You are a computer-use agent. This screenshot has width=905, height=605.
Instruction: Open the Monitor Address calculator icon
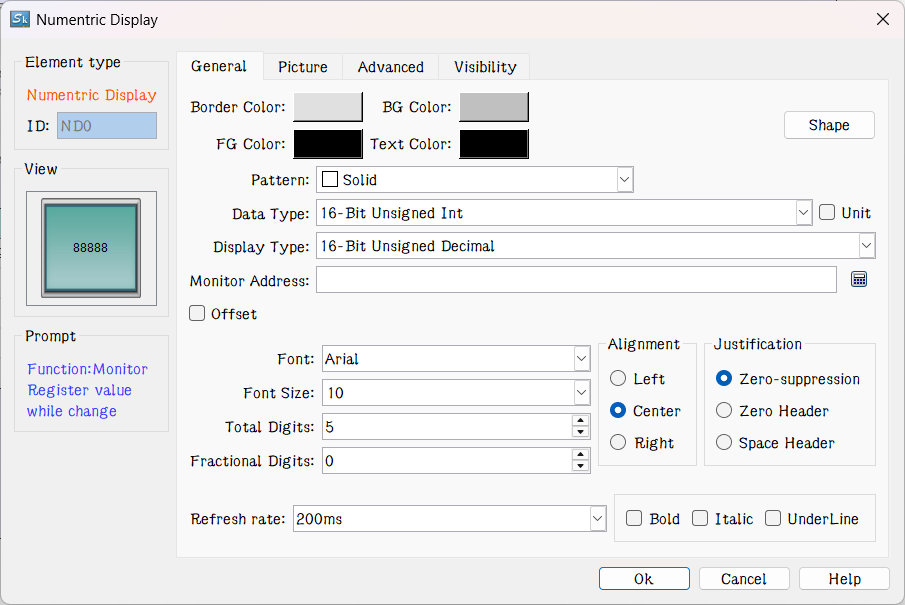(x=858, y=280)
